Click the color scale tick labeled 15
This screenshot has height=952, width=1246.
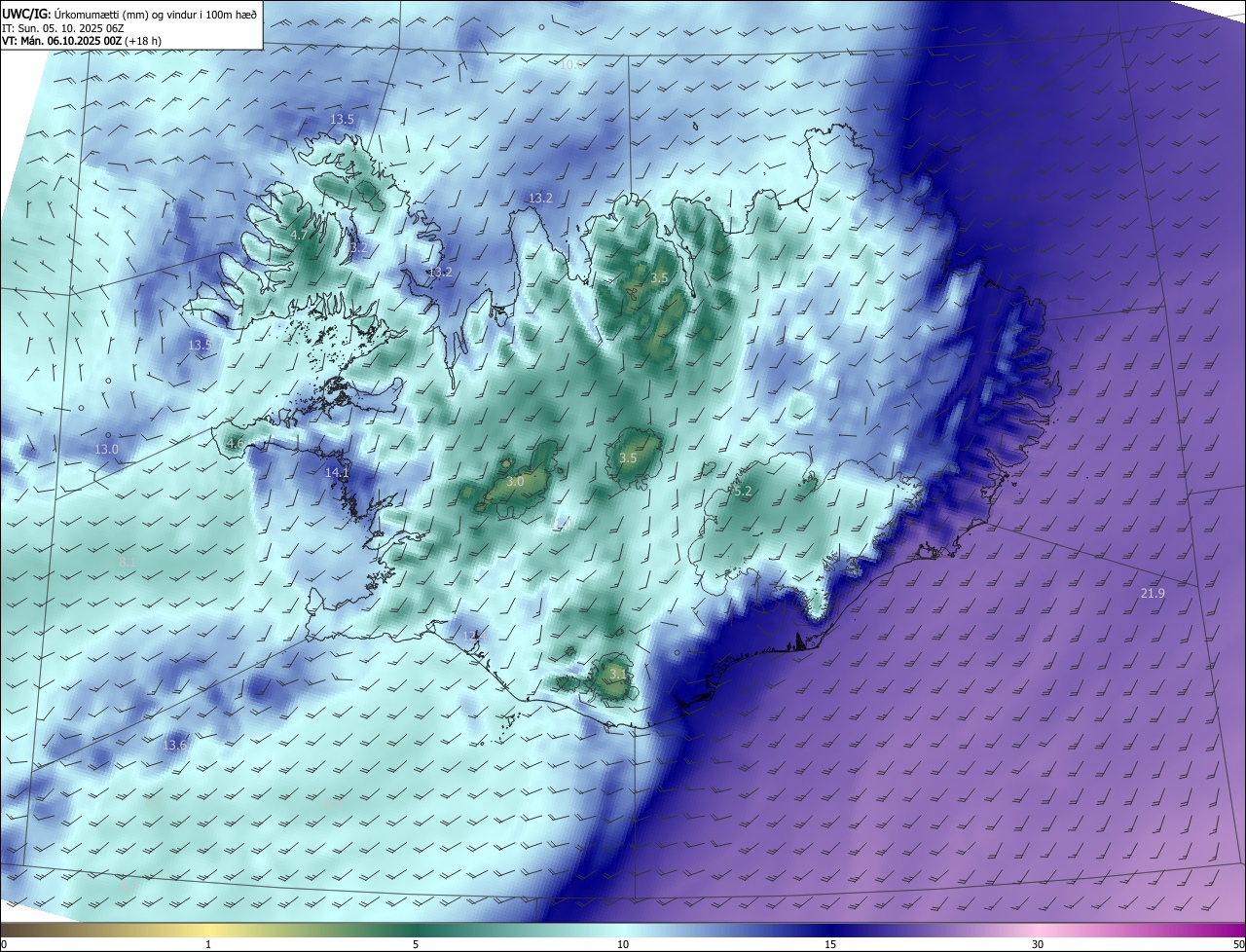coord(830,944)
